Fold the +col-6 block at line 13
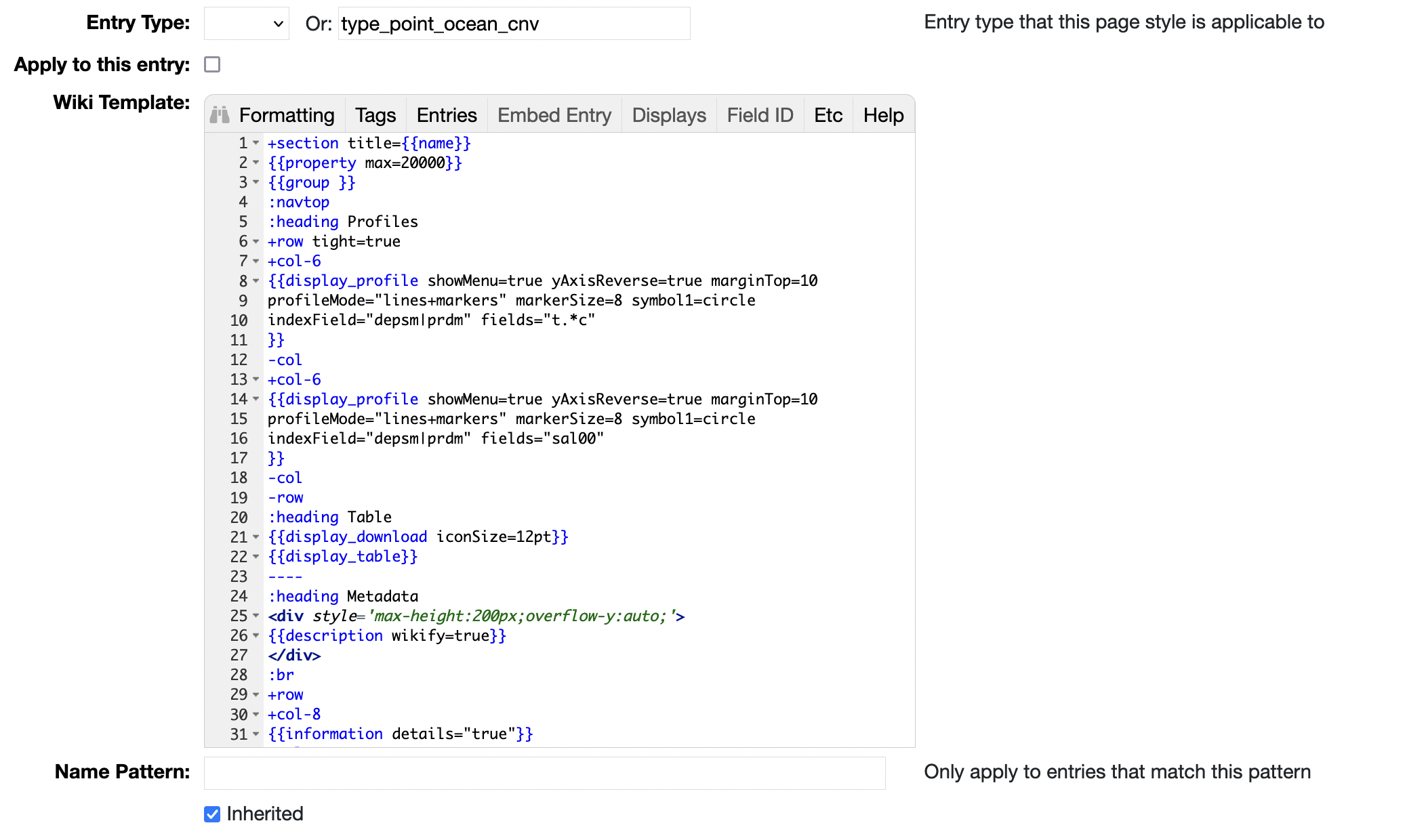 [x=256, y=379]
